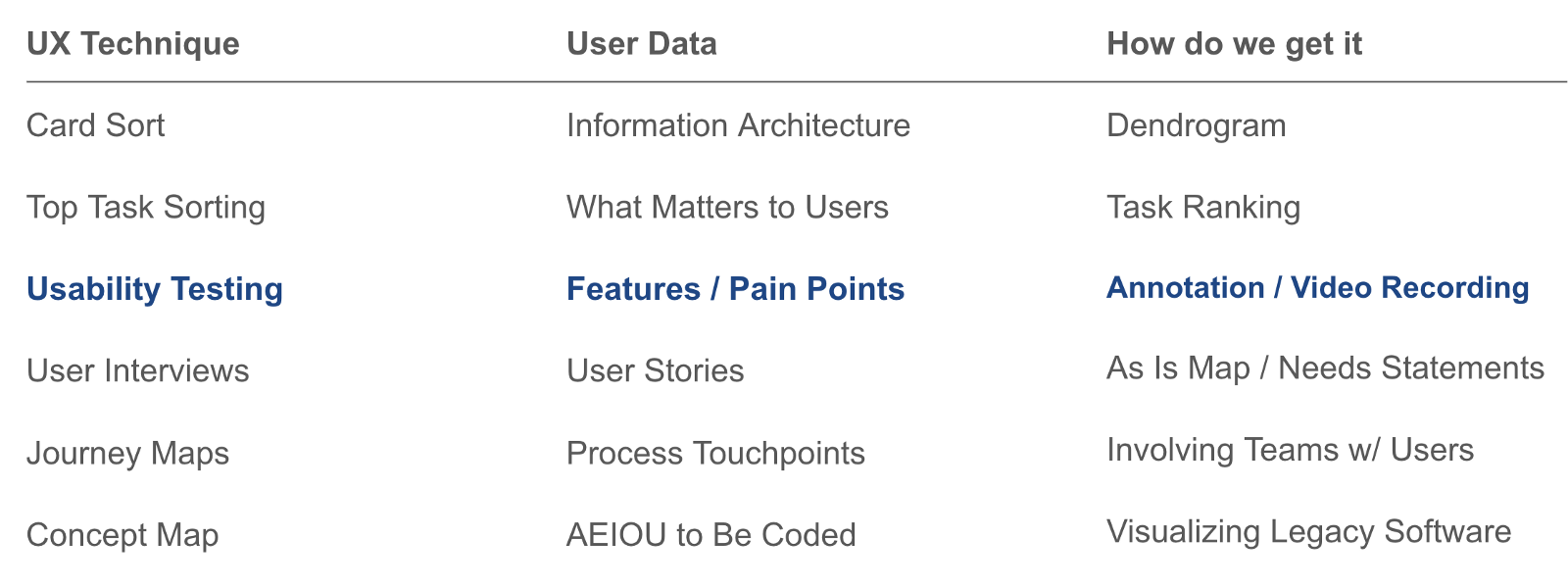1568x588 pixels.
Task: Click the User Stories entry
Action: [655, 371]
